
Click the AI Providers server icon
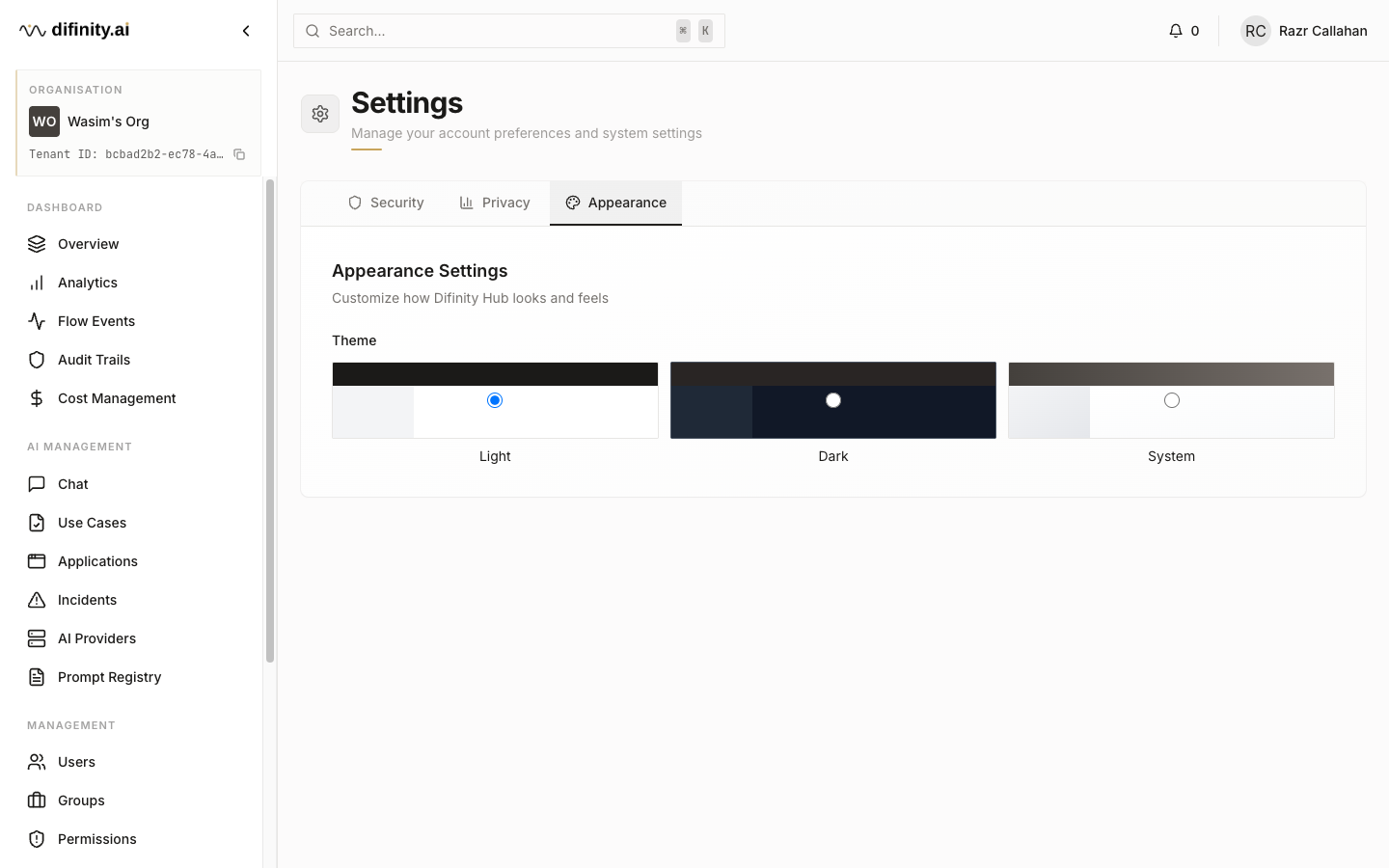tap(37, 638)
